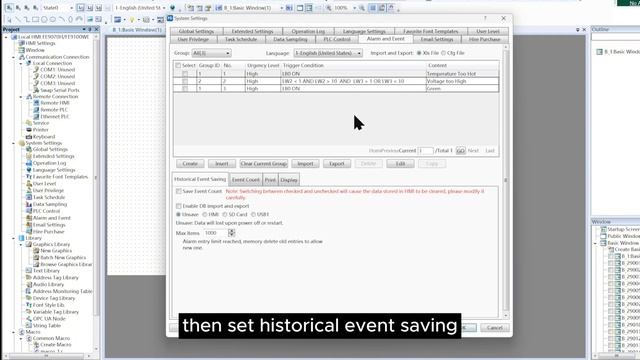This screenshot has width=640, height=360.
Task: Select the rectangle drawing tool
Action: click(36, 19)
